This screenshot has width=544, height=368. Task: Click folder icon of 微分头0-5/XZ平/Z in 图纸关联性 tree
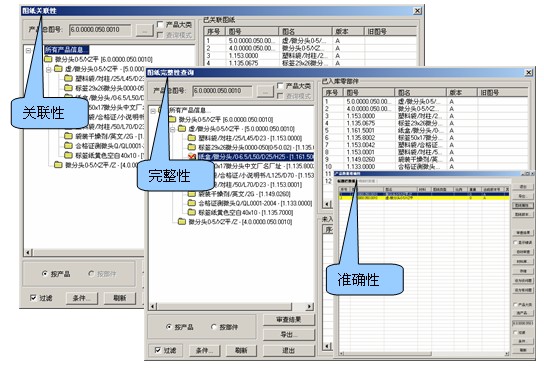[58, 165]
